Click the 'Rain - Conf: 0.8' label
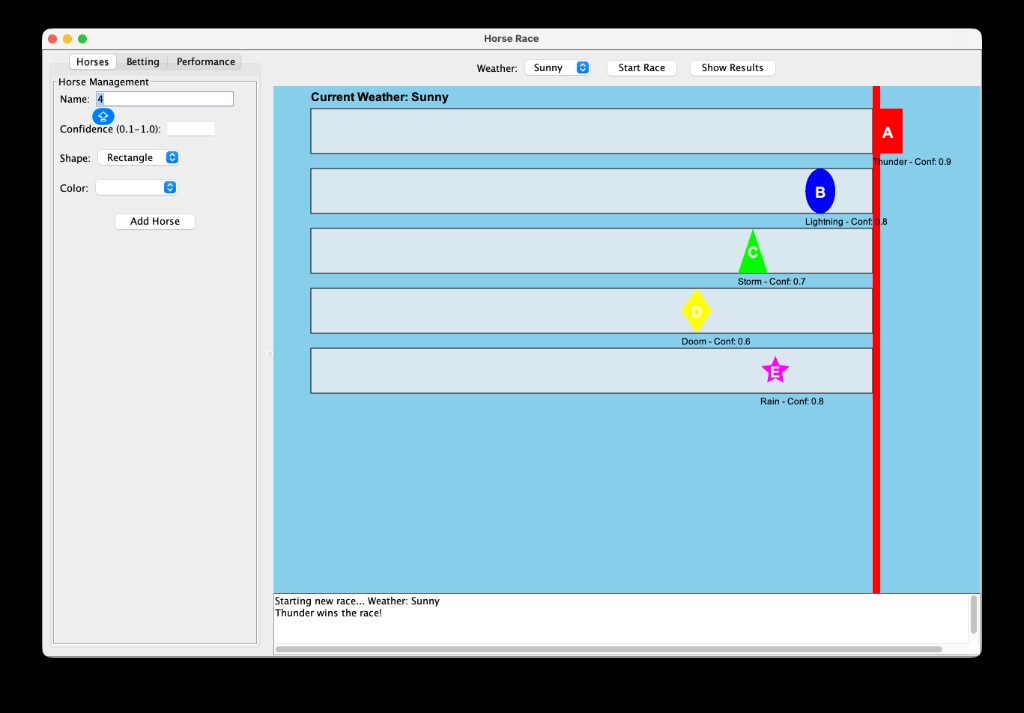This screenshot has width=1024, height=713. pos(792,402)
